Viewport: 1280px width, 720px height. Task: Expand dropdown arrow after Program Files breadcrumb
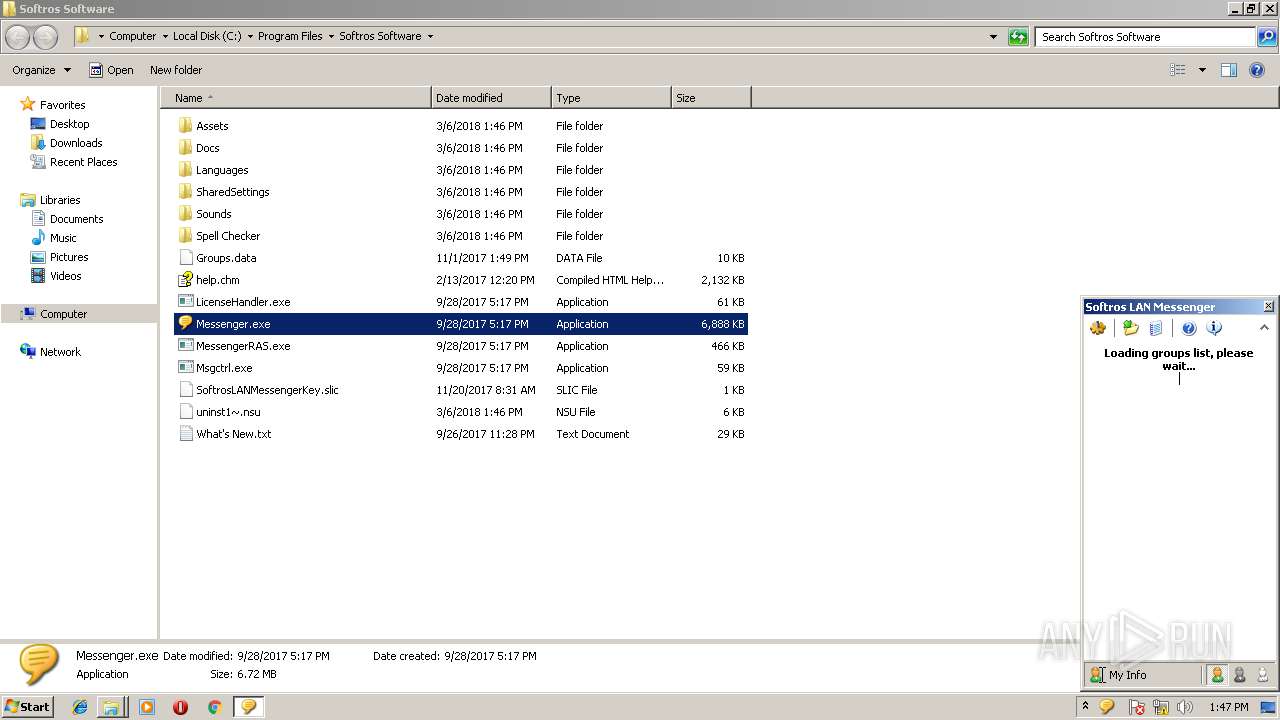(331, 36)
